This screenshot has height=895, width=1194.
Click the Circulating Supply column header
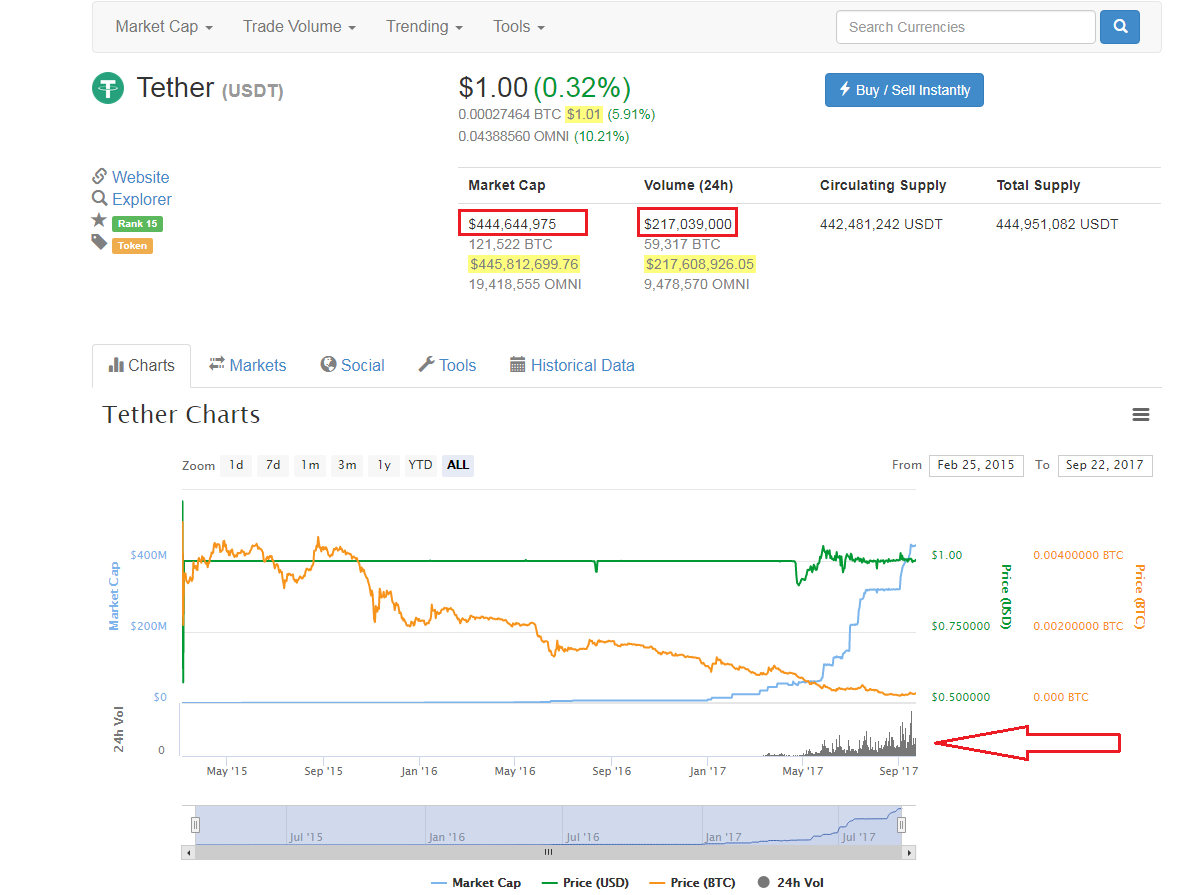tap(883, 185)
